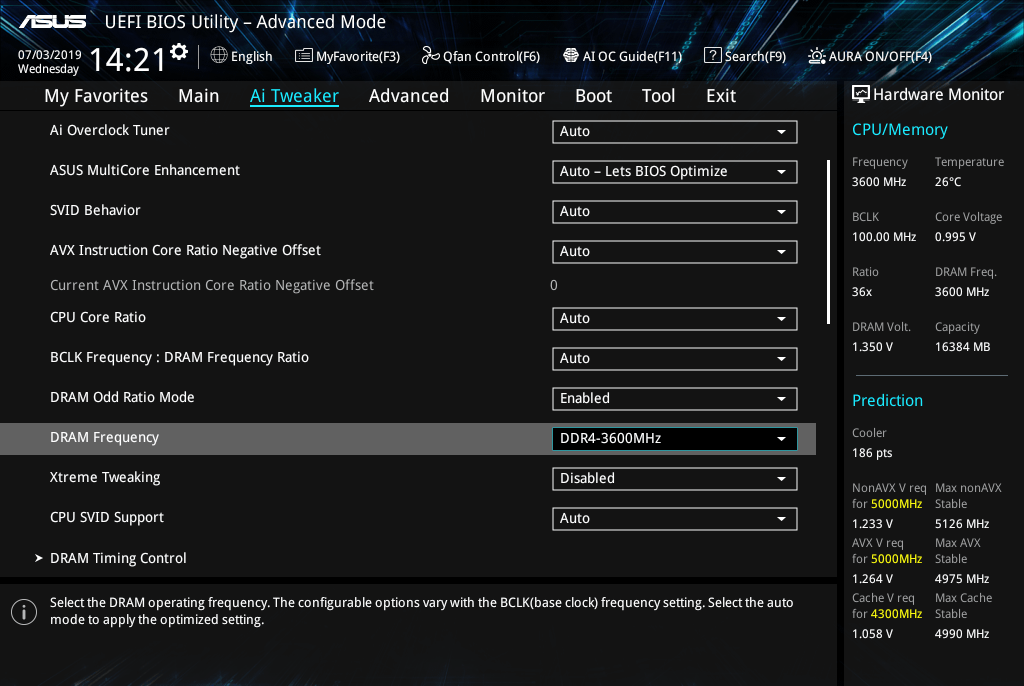Click the Search question-mark icon
1024x686 pixels.
point(712,56)
